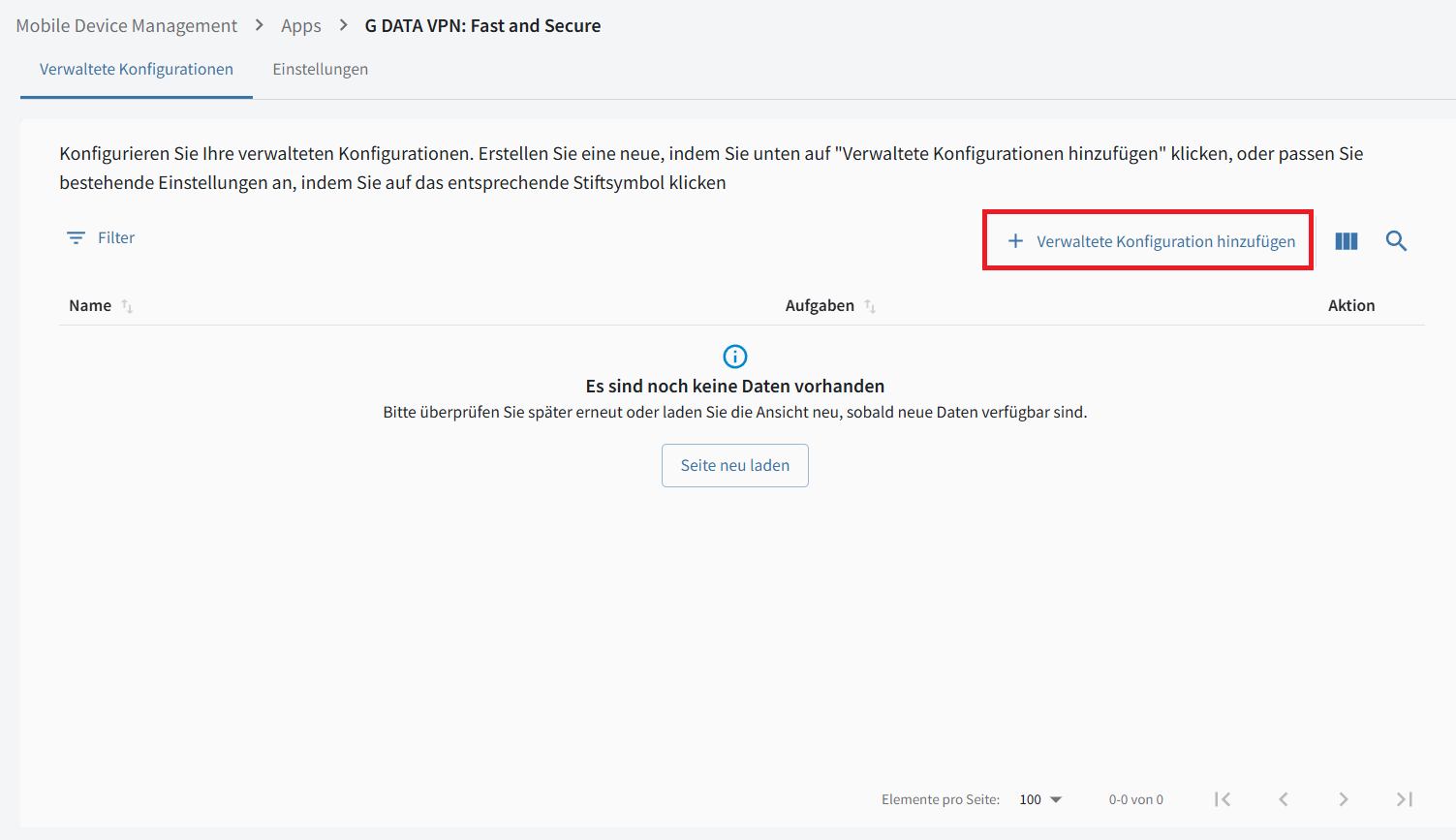This screenshot has width=1456, height=840.
Task: Go to previous page arrow
Action: click(1284, 799)
